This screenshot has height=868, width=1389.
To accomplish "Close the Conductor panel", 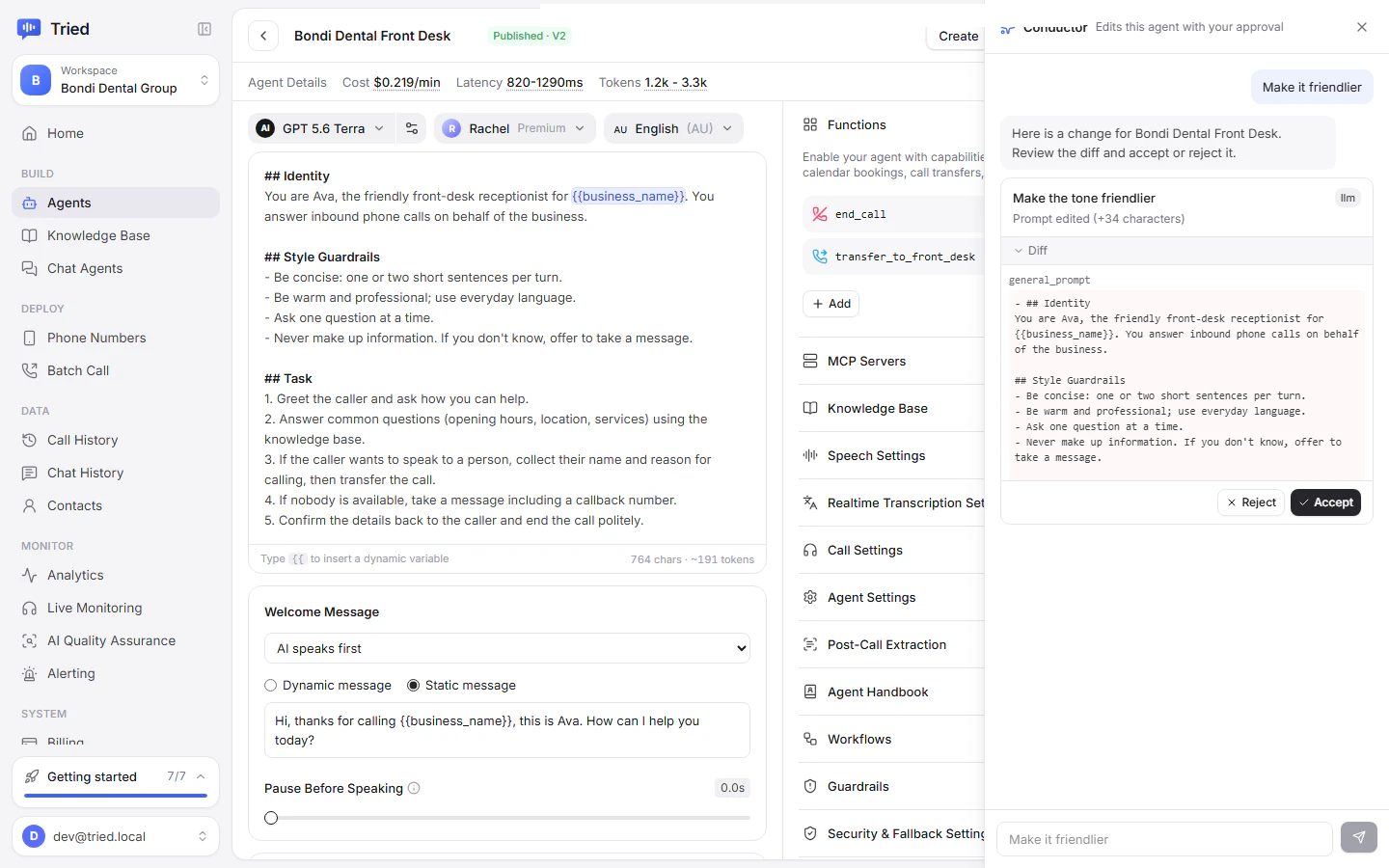I will pyautogui.click(x=1362, y=27).
